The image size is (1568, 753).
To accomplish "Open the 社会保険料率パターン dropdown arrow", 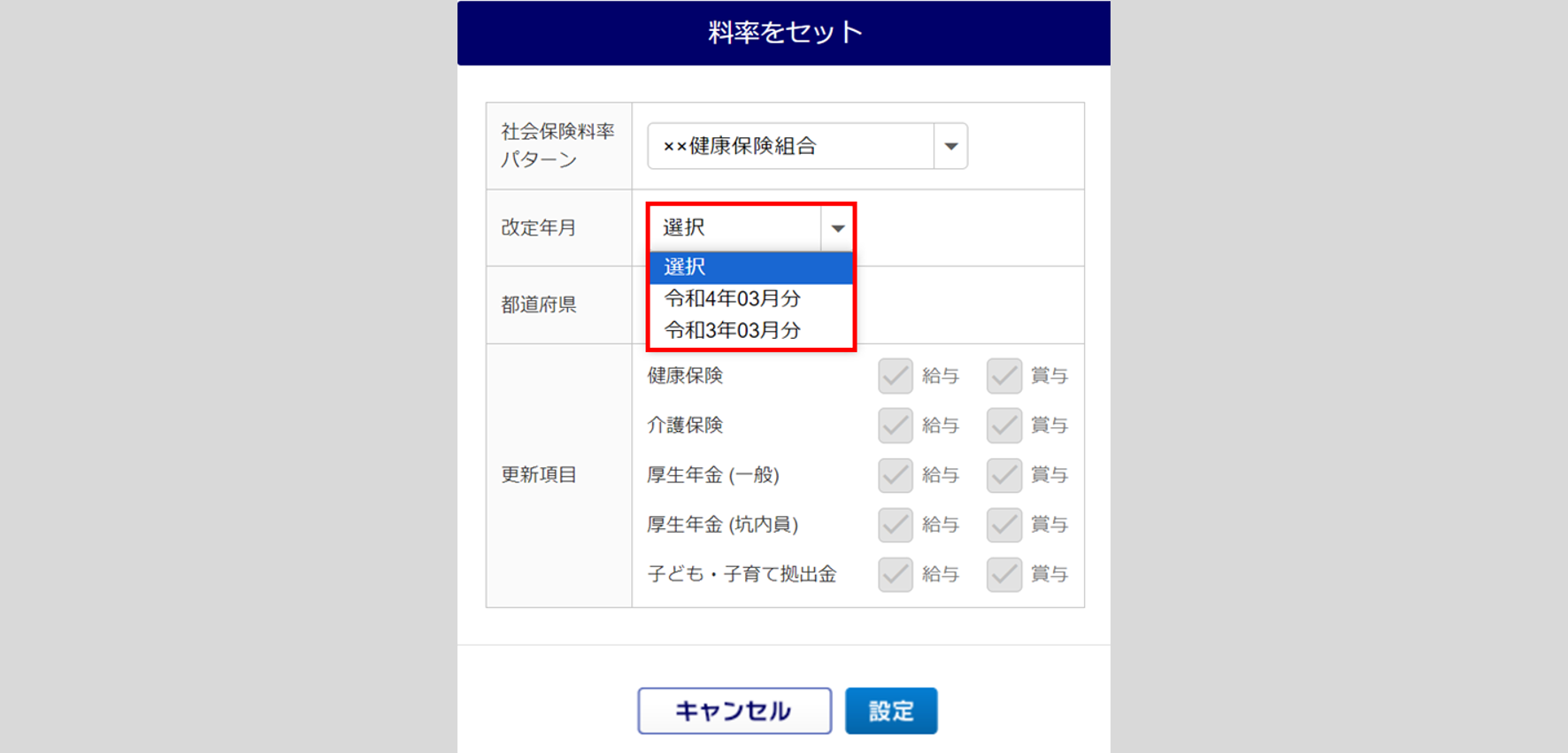I will point(950,146).
